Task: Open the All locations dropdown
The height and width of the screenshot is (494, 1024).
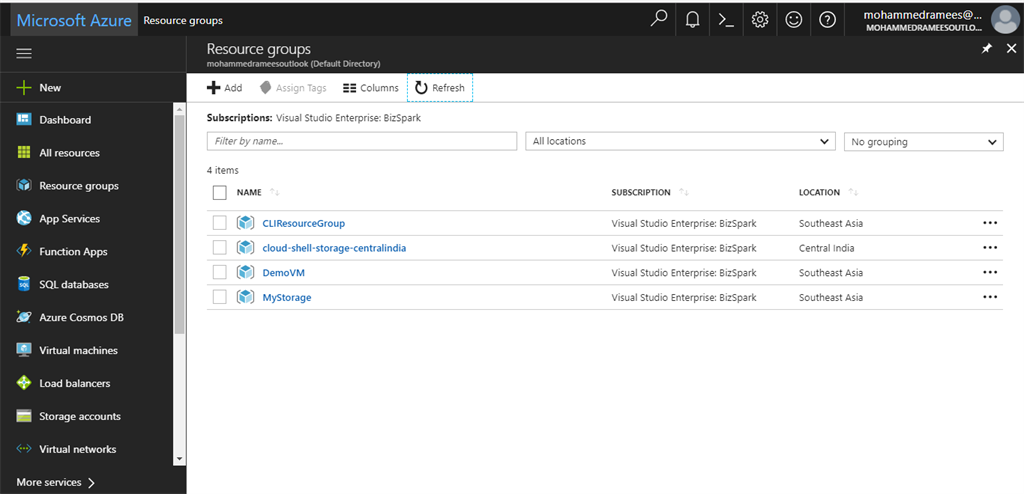Action: point(680,141)
